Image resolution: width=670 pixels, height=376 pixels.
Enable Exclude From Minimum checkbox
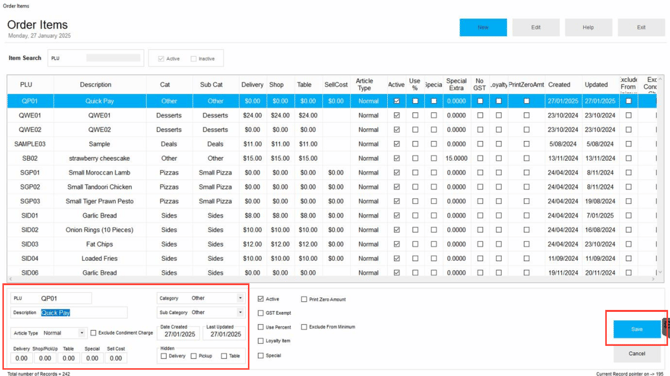coord(304,327)
